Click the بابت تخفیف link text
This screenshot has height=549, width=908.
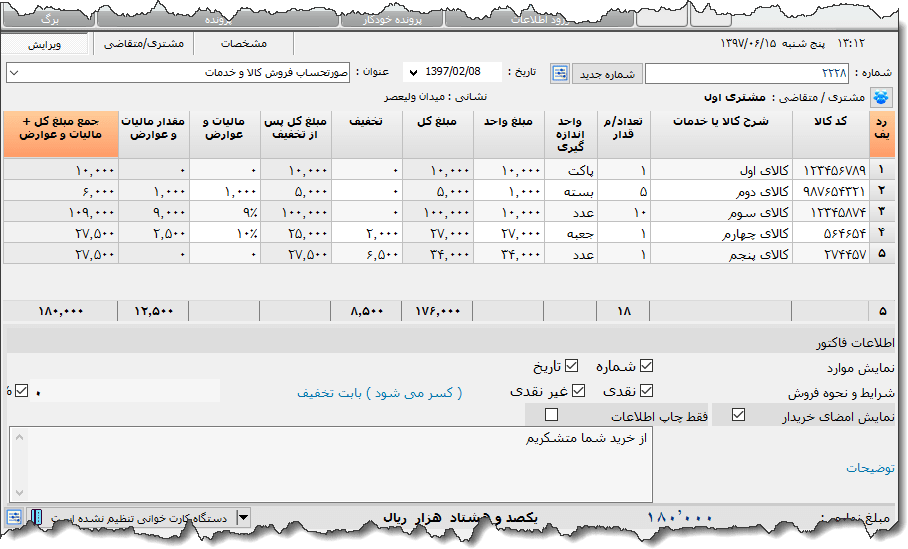380,393
